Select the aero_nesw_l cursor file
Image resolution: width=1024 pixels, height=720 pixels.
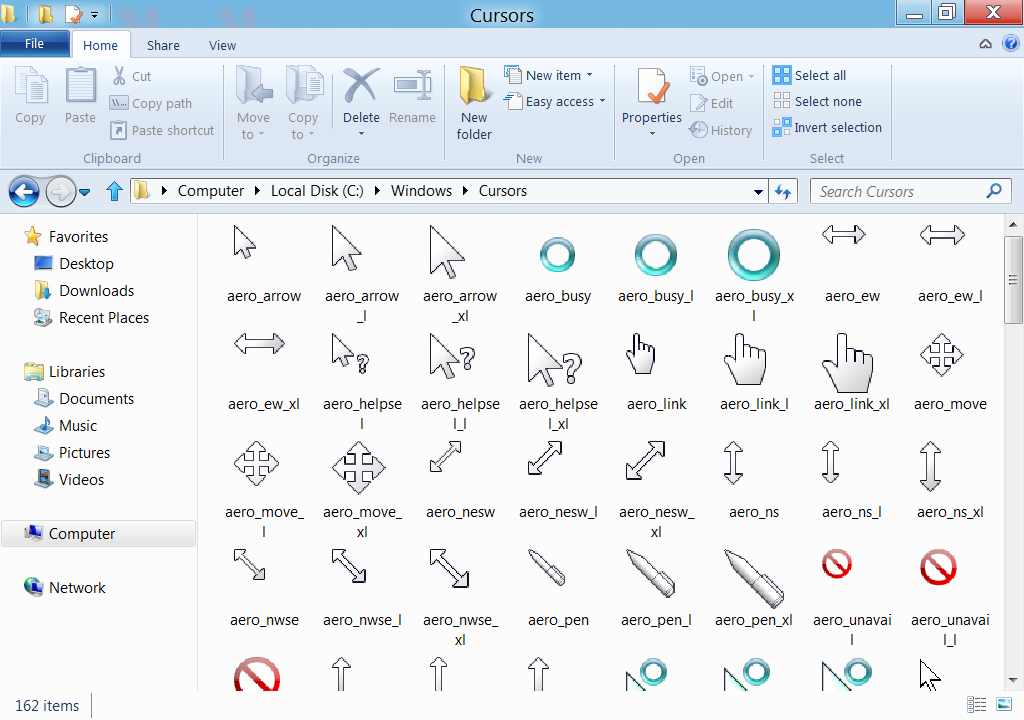[558, 480]
